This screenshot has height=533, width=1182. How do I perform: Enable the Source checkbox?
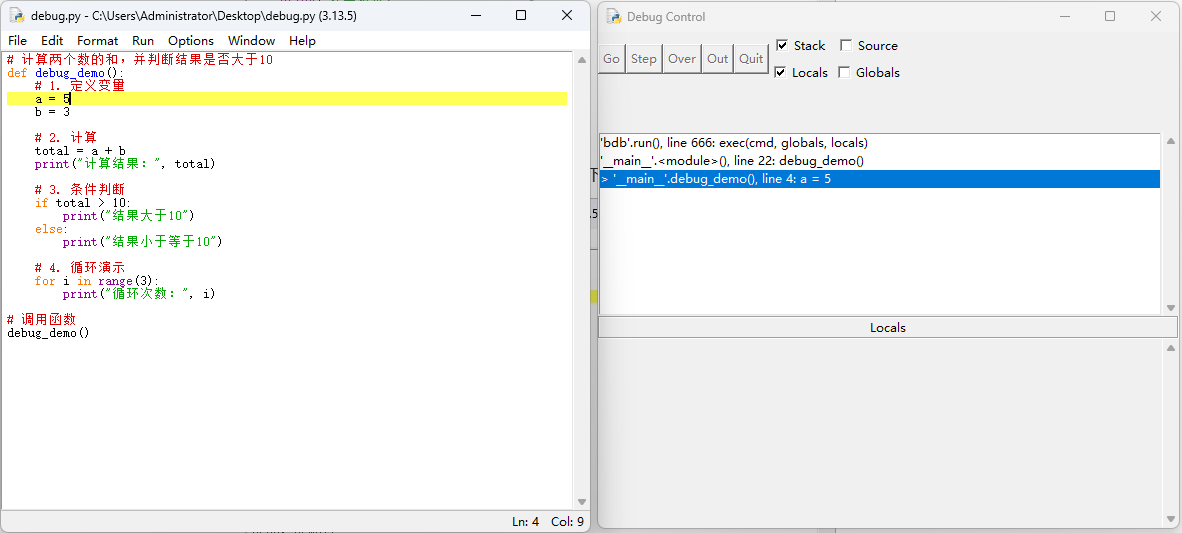846,46
